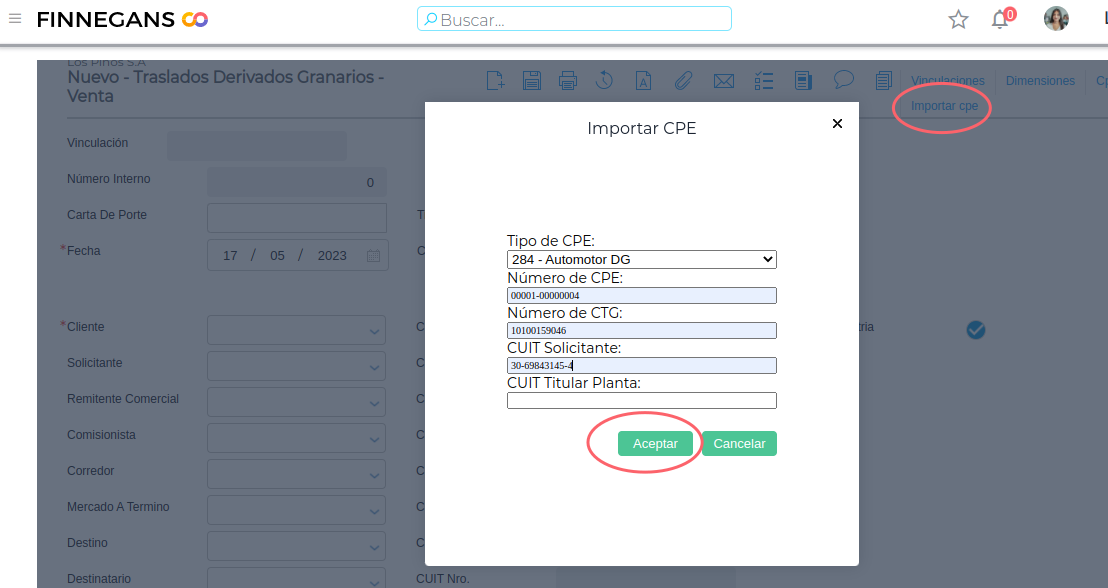Click the Importar cpe link
Viewport: 1108px width, 588px height.
(x=944, y=105)
